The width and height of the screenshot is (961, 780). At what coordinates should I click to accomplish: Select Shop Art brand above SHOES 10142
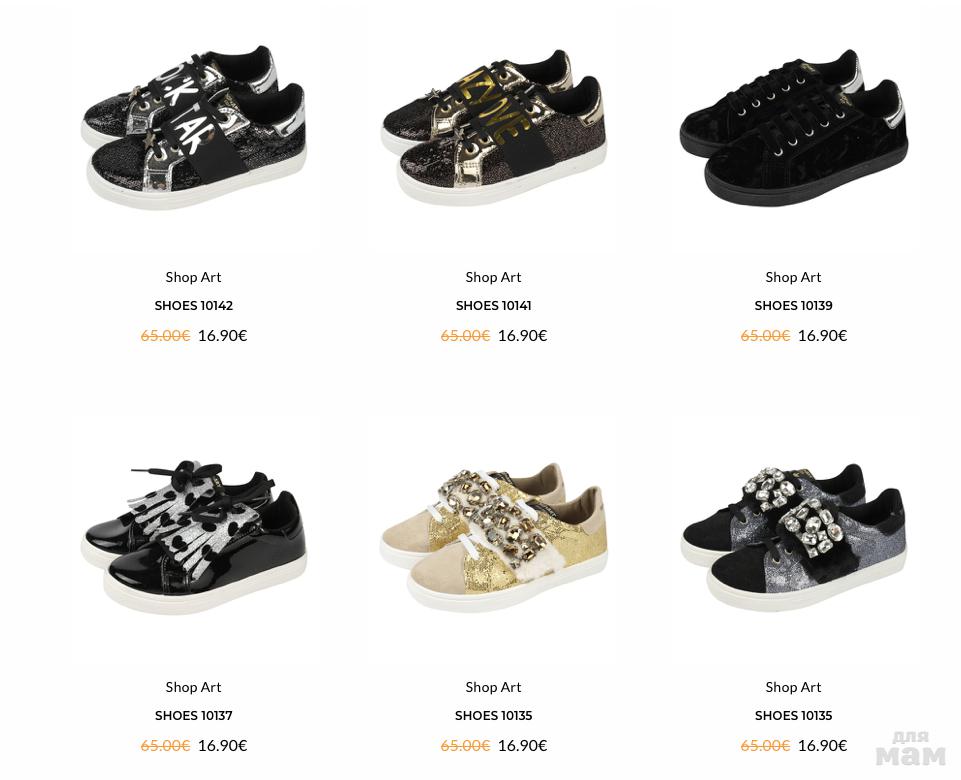point(194,277)
